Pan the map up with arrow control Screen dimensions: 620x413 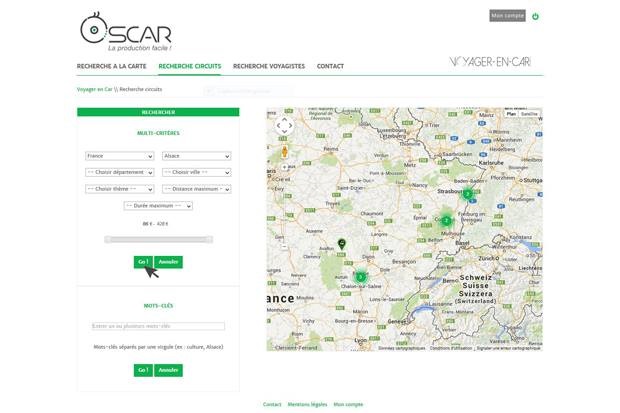284,119
